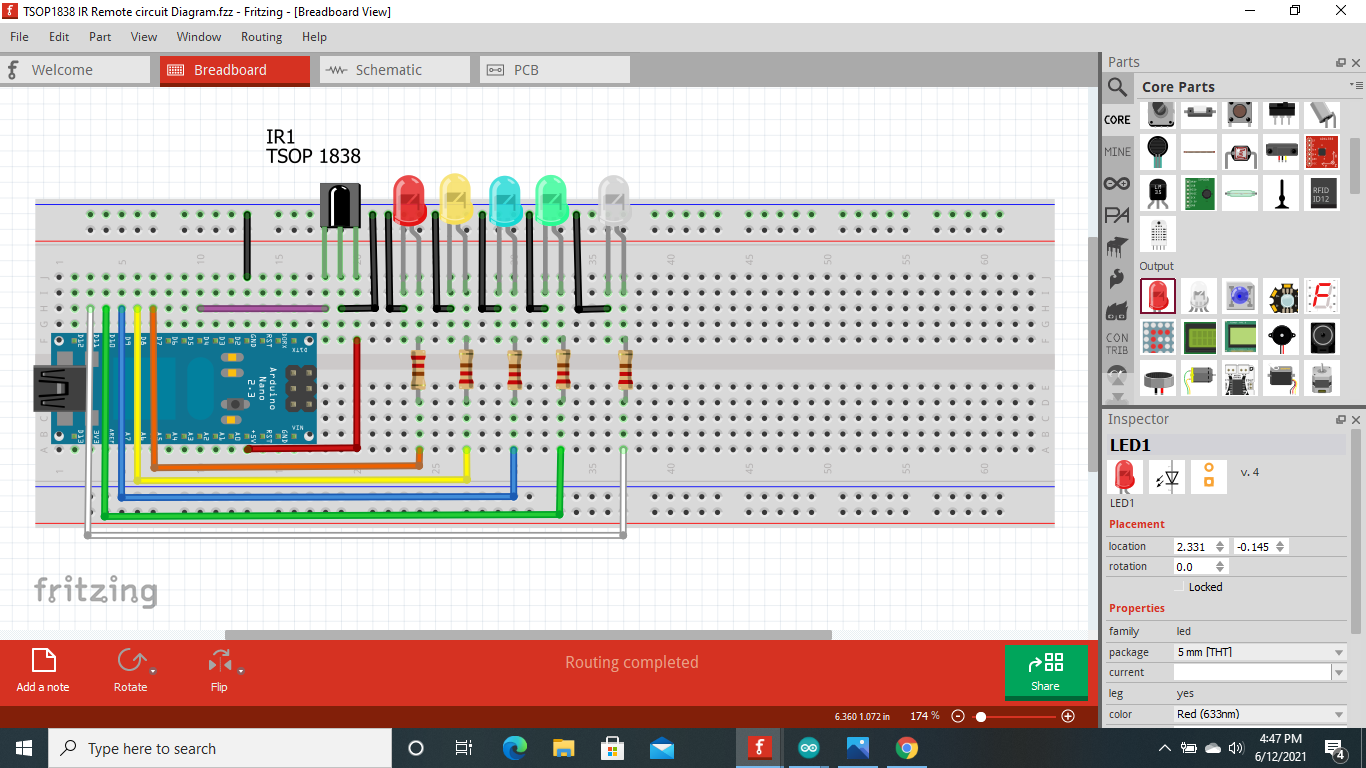
Task: Open the CONTRIB parts category
Action: tap(1117, 343)
